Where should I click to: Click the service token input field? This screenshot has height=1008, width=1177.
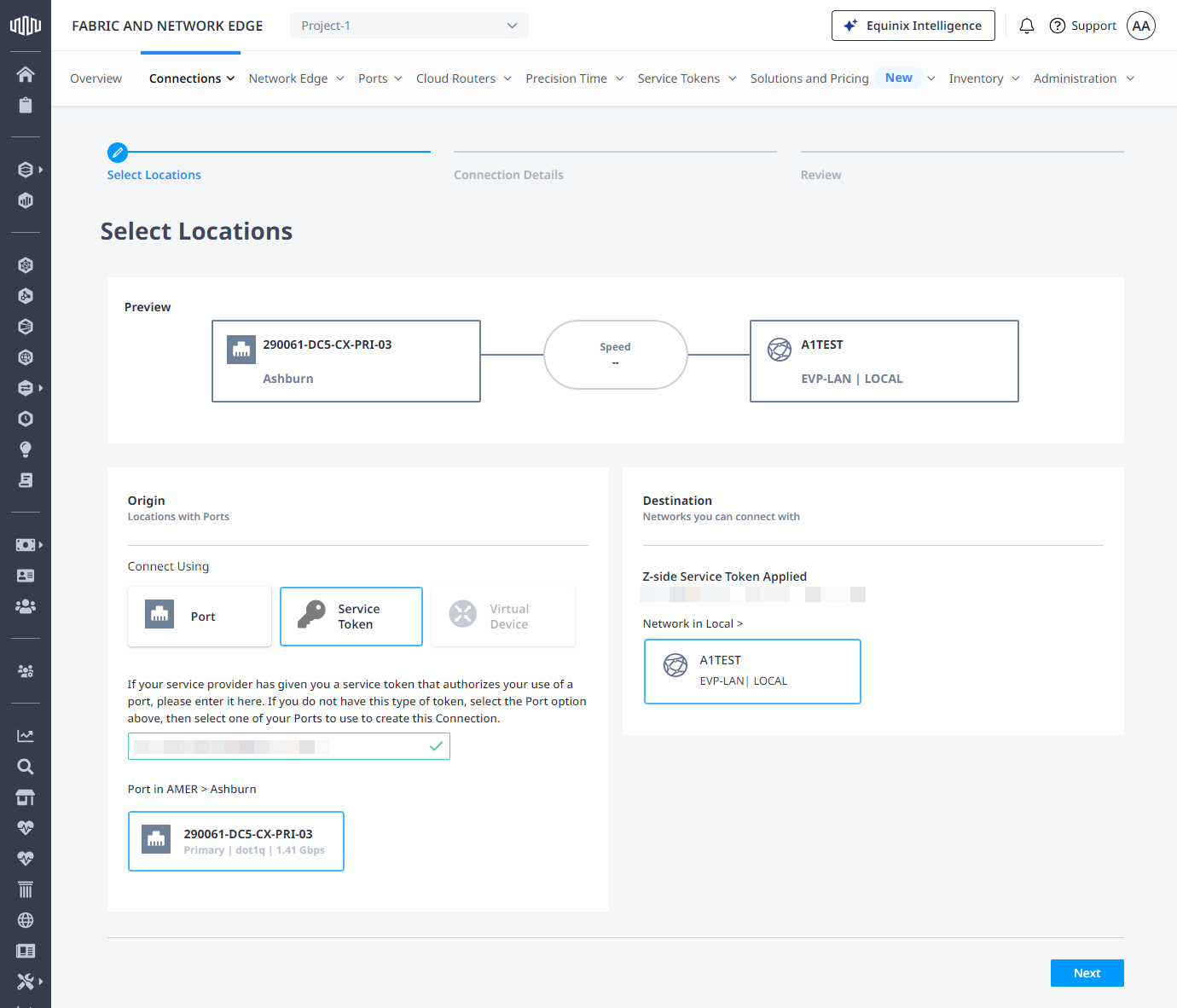click(x=289, y=746)
